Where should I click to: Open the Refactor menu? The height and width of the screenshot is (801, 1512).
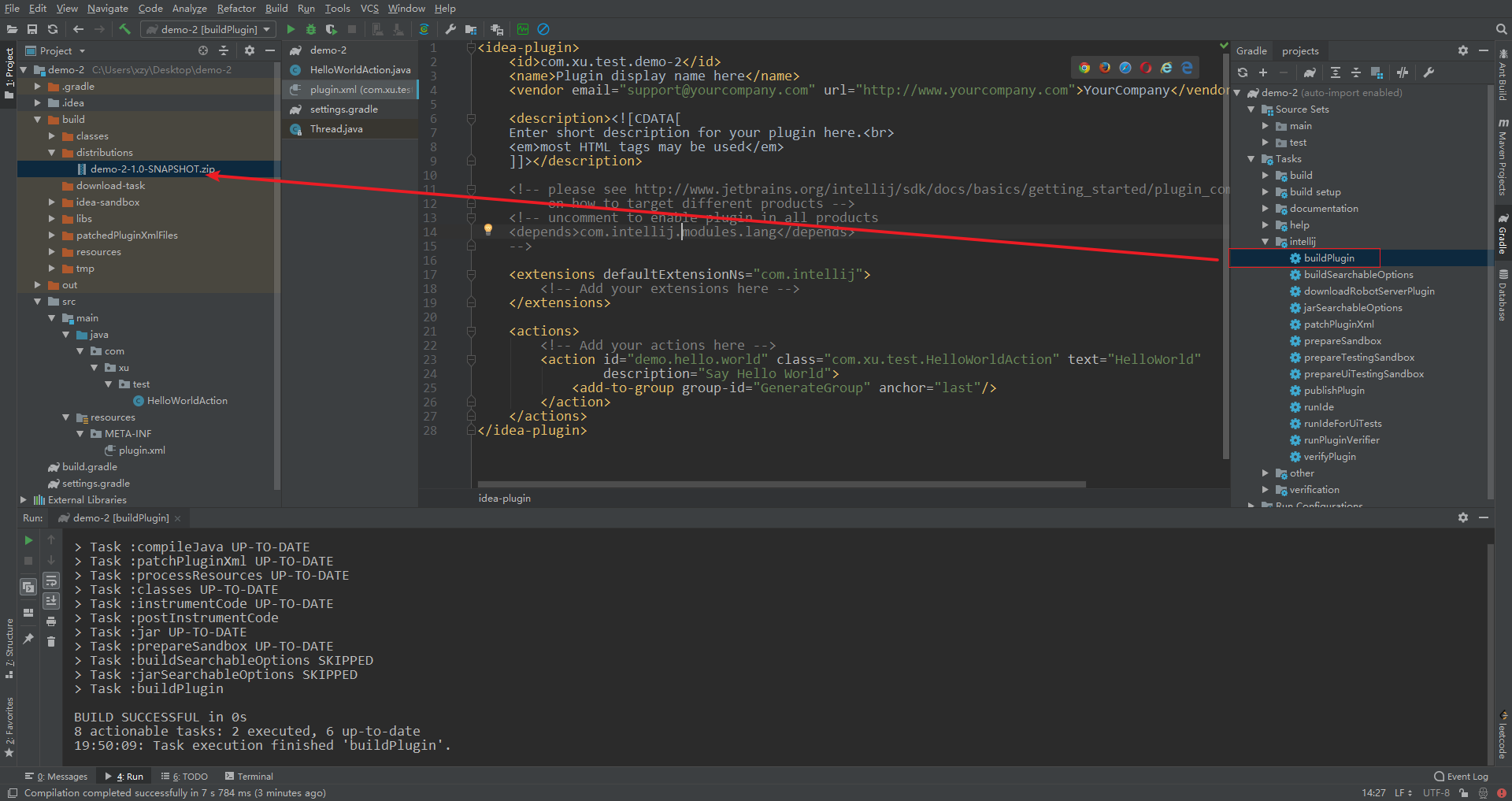pos(236,8)
